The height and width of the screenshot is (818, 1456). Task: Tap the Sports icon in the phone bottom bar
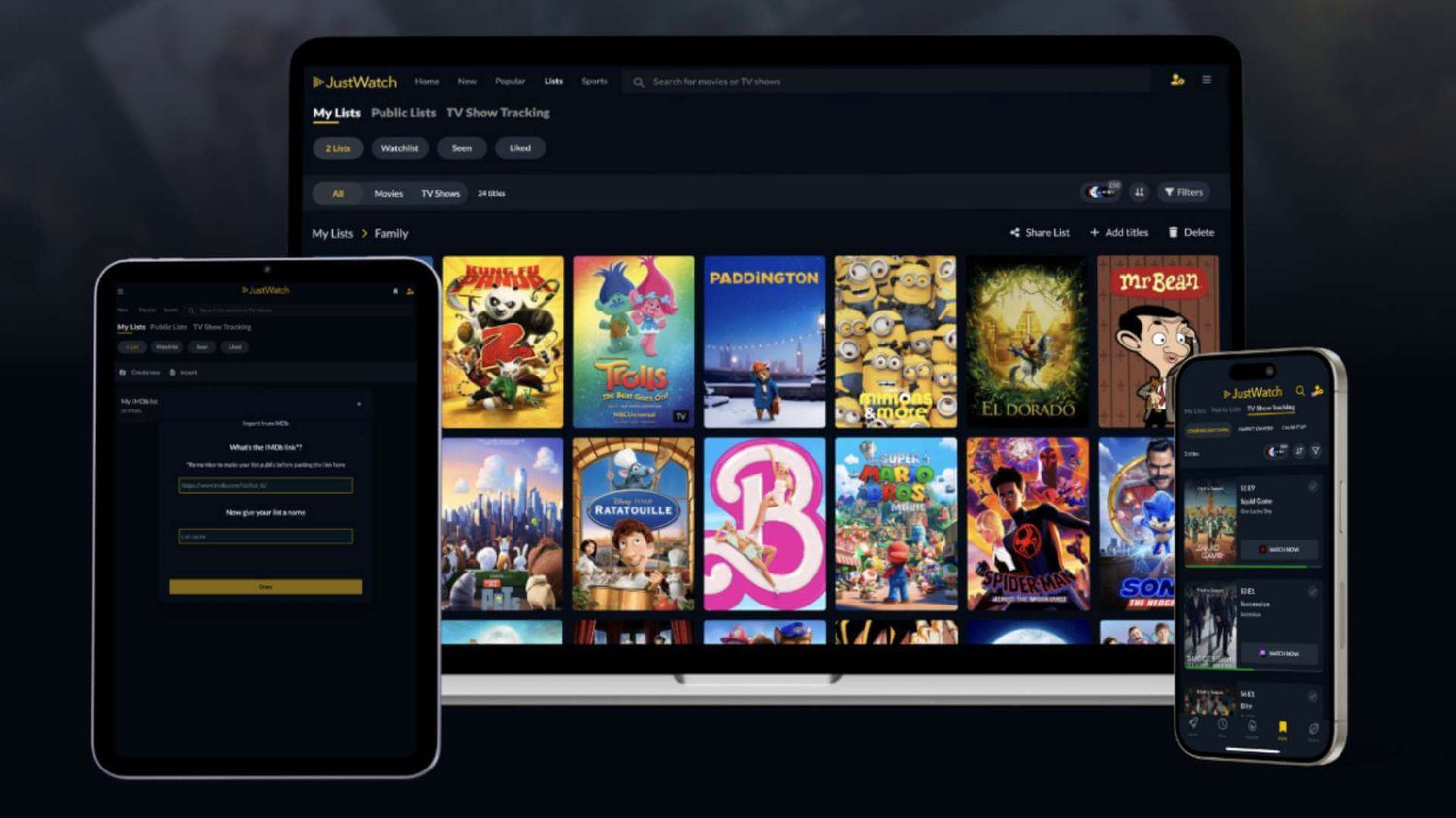1313,728
